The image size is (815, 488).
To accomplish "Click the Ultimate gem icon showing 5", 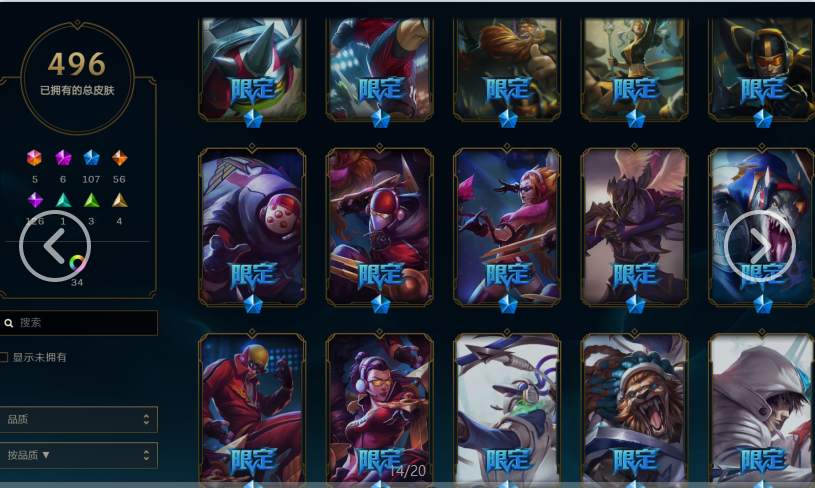I will [34, 157].
